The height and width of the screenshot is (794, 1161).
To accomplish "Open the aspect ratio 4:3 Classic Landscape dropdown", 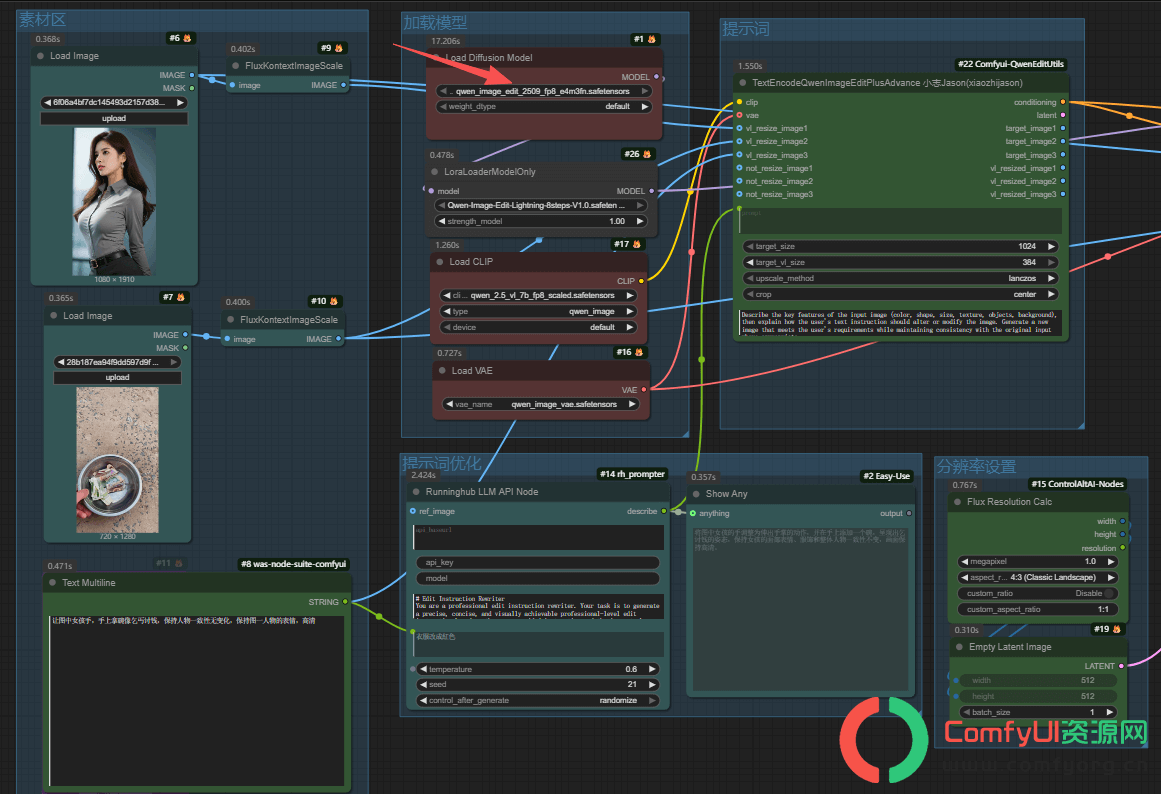I will 1037,578.
